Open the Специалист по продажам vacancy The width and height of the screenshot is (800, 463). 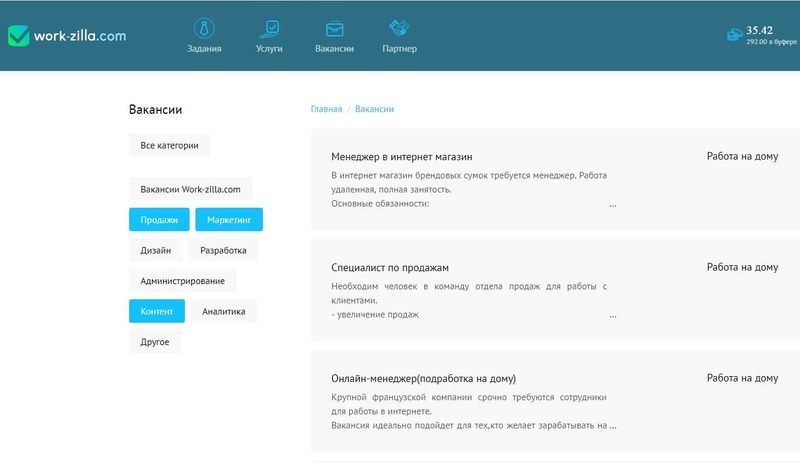pos(390,268)
